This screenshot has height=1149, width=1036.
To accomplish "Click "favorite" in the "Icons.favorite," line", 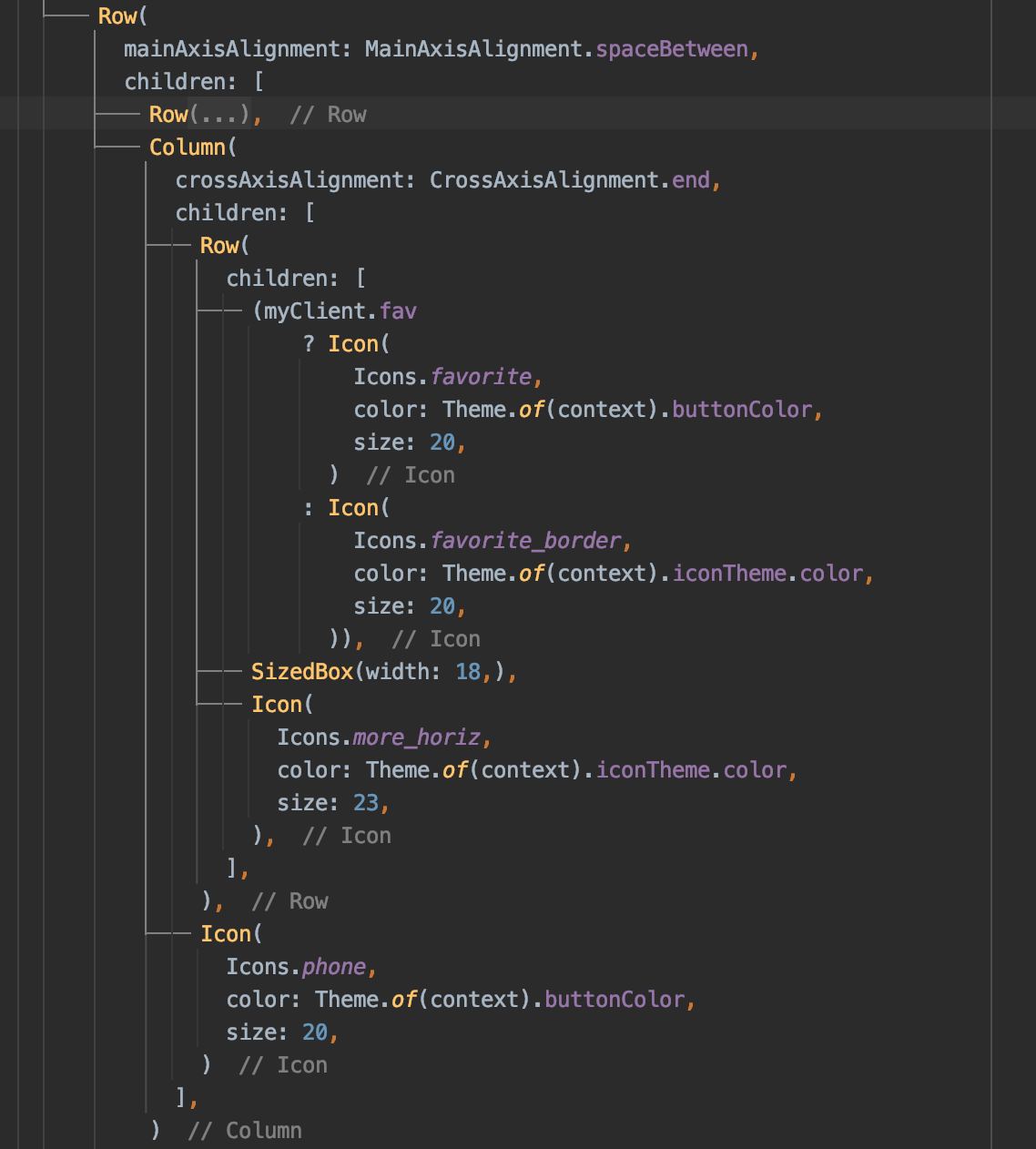I will [x=482, y=377].
